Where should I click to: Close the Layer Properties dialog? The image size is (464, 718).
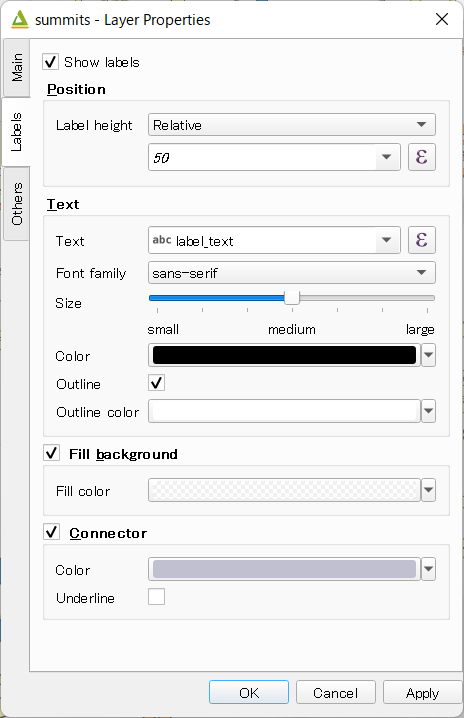pyautogui.click(x=442, y=19)
